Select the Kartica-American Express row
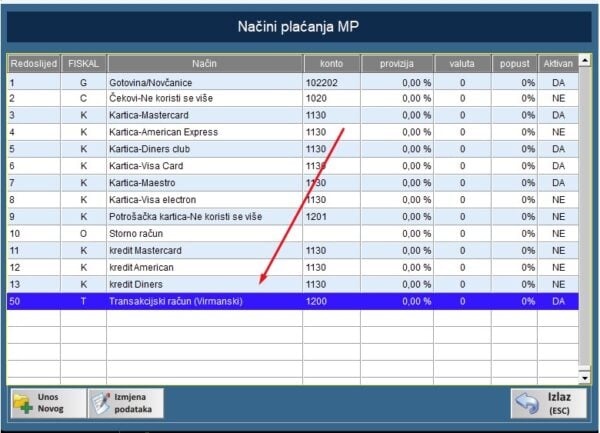This screenshot has height=433, width=600. point(205,132)
